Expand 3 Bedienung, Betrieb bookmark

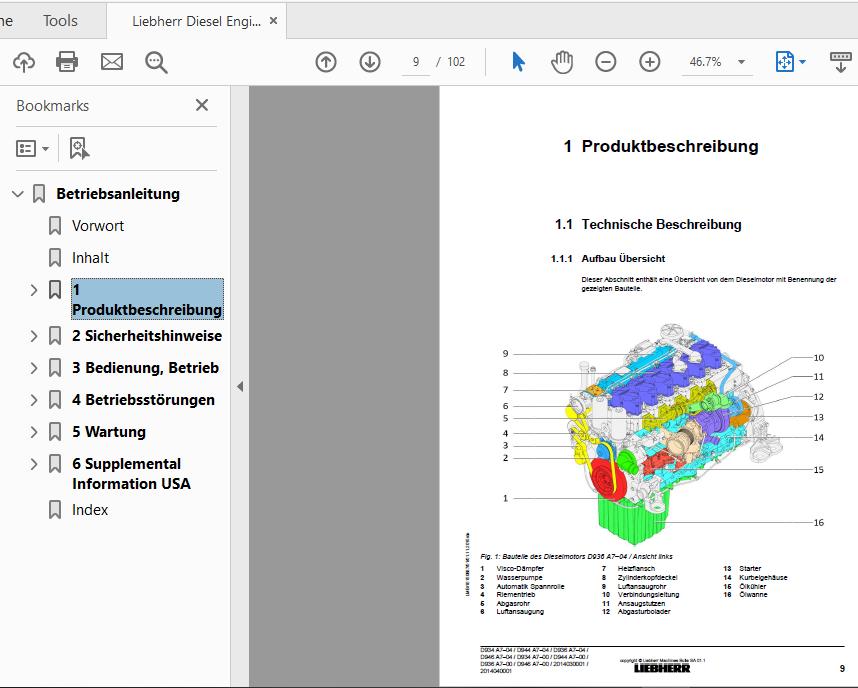coord(34,368)
